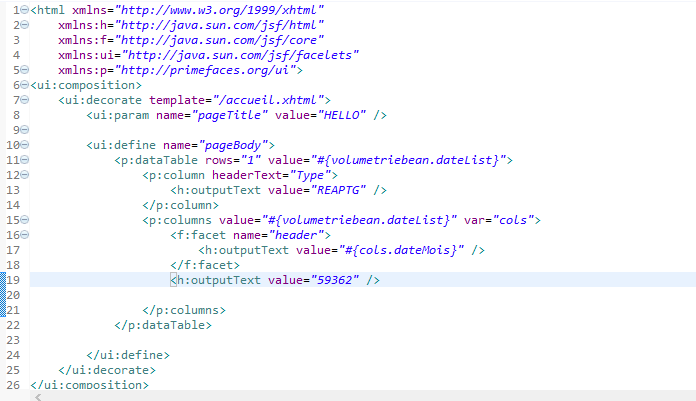696x401 pixels.
Task: Collapse fold marker at line 9
Action: 25,130
